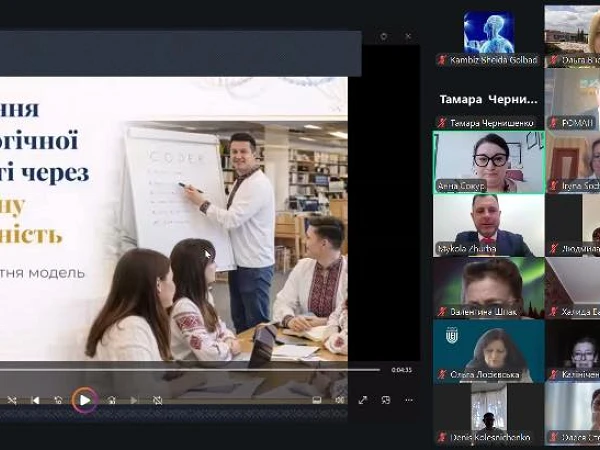
Task: Enter fullscreen with the expand arrows icon
Action: pyautogui.click(x=362, y=400)
